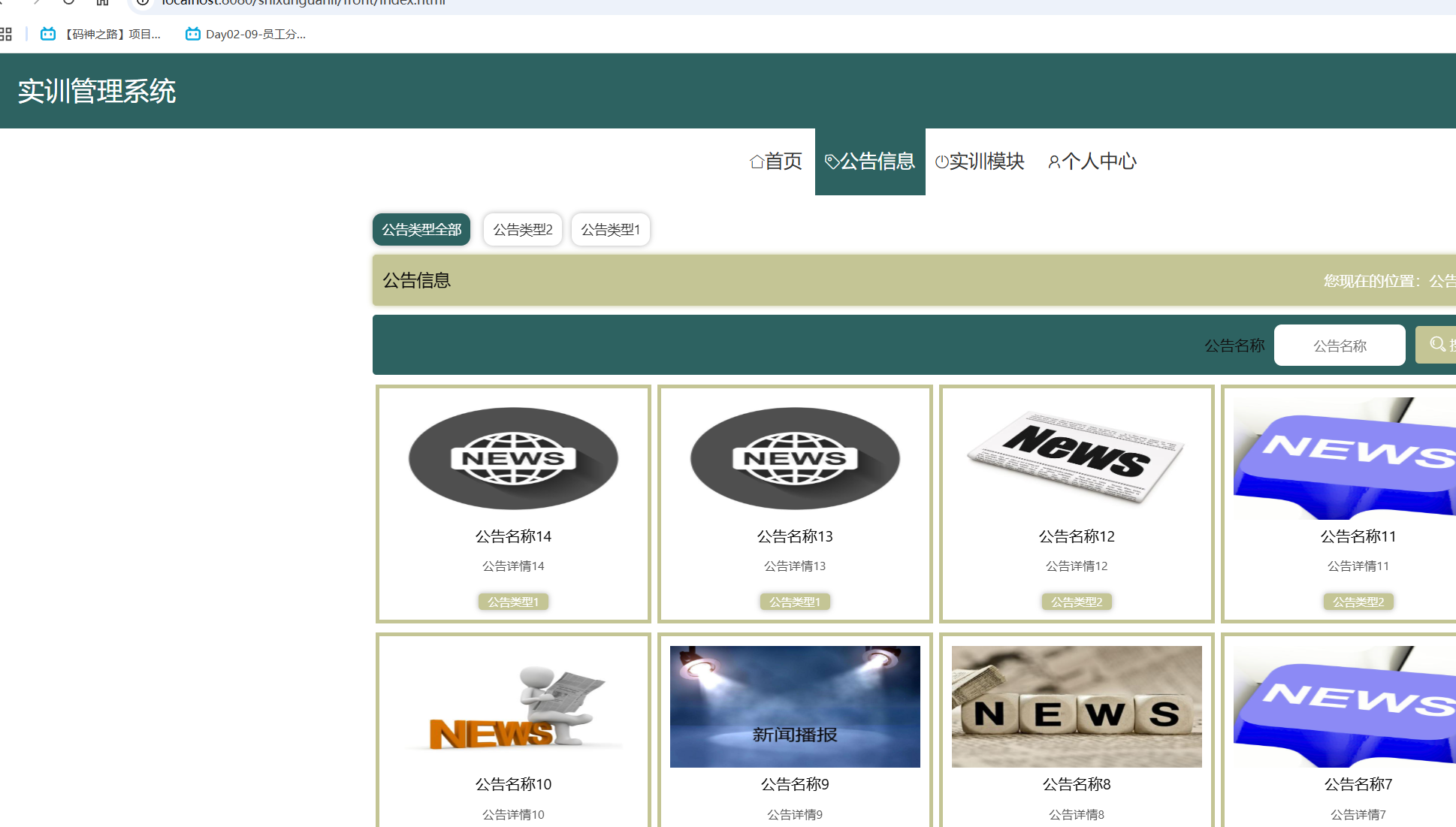Click the title 公告名称14

click(x=513, y=536)
